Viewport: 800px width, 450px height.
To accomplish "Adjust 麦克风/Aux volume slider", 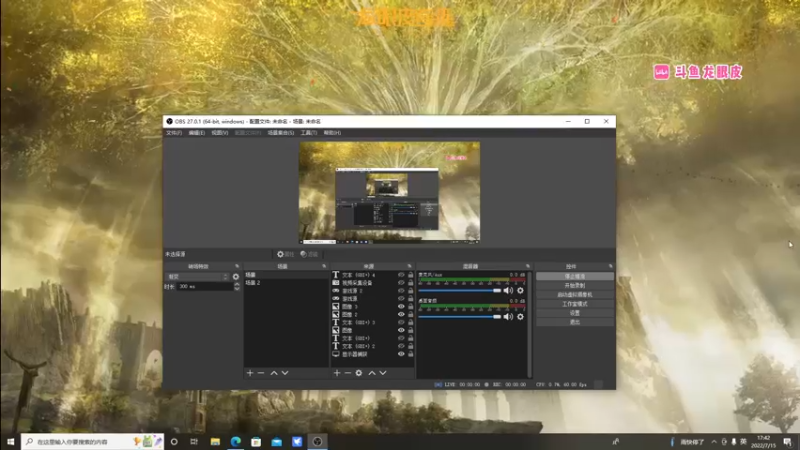I will pos(460,290).
